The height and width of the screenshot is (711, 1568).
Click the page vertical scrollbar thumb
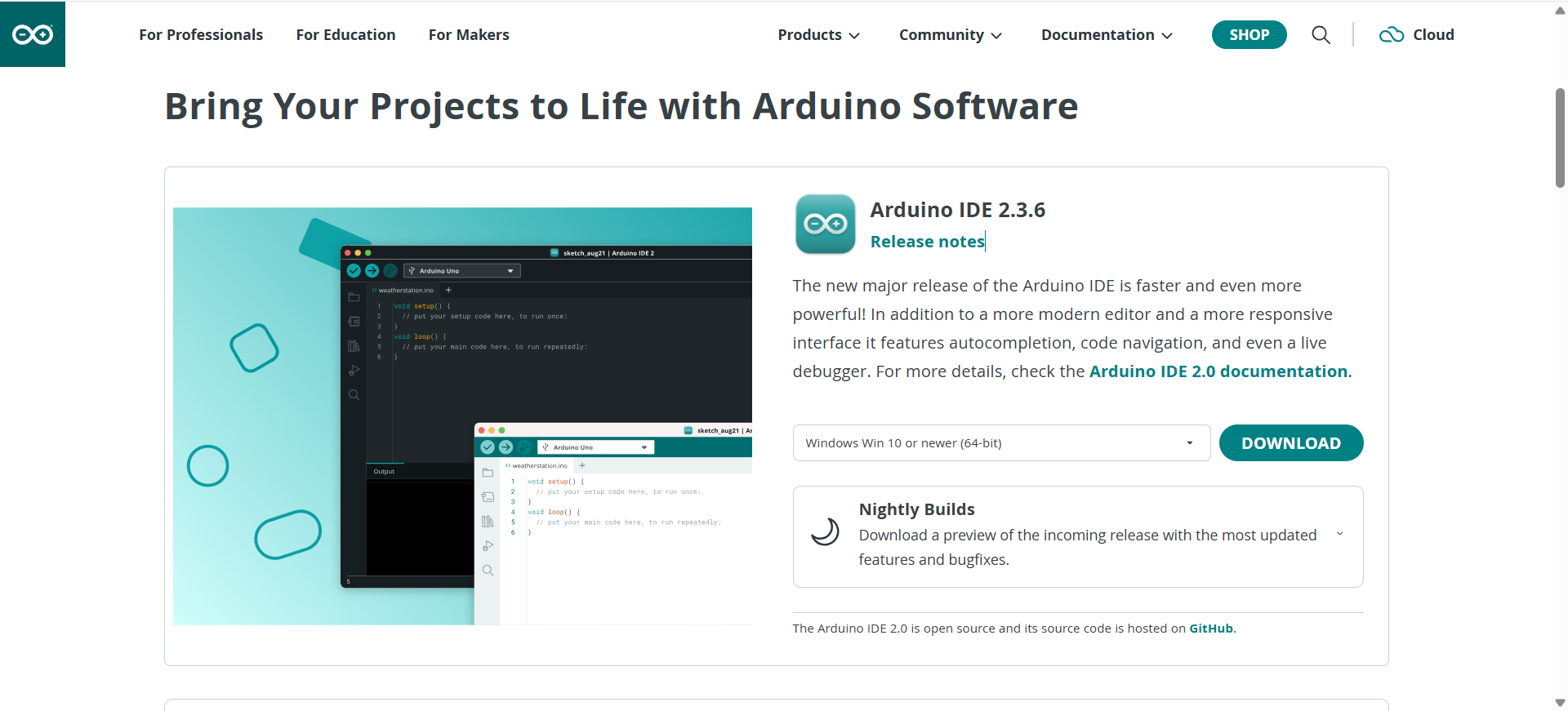[x=1560, y=137]
